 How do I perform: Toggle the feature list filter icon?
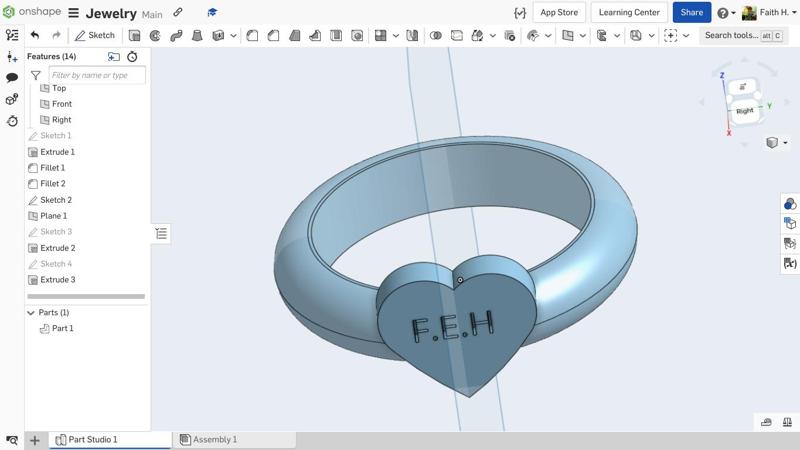pyautogui.click(x=36, y=76)
